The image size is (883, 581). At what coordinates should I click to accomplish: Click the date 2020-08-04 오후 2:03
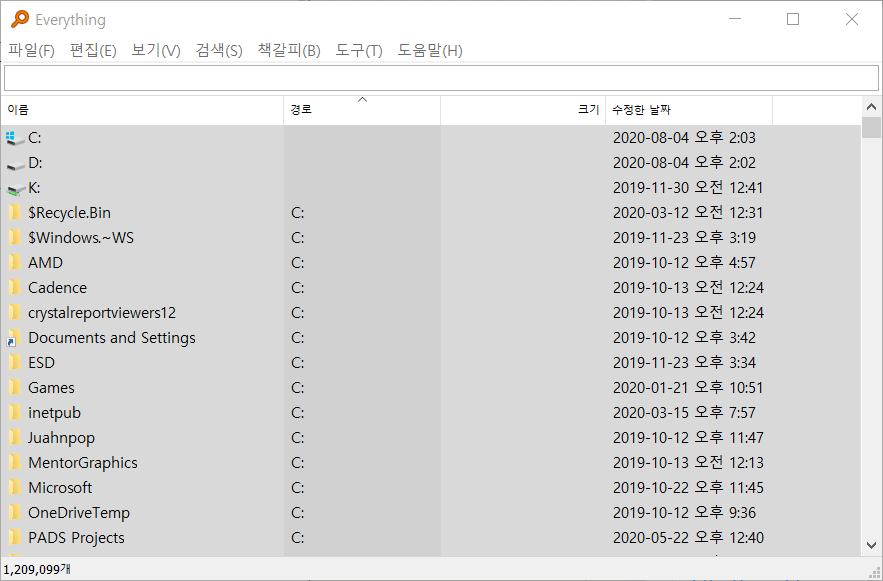684,138
